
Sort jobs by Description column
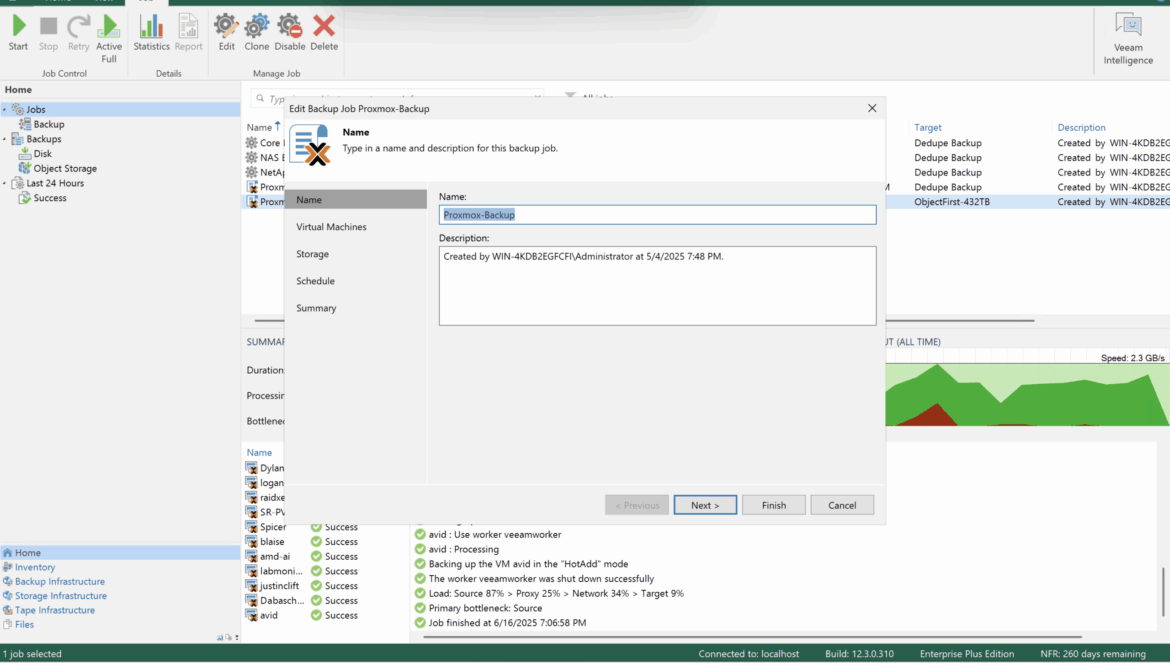coord(1081,128)
